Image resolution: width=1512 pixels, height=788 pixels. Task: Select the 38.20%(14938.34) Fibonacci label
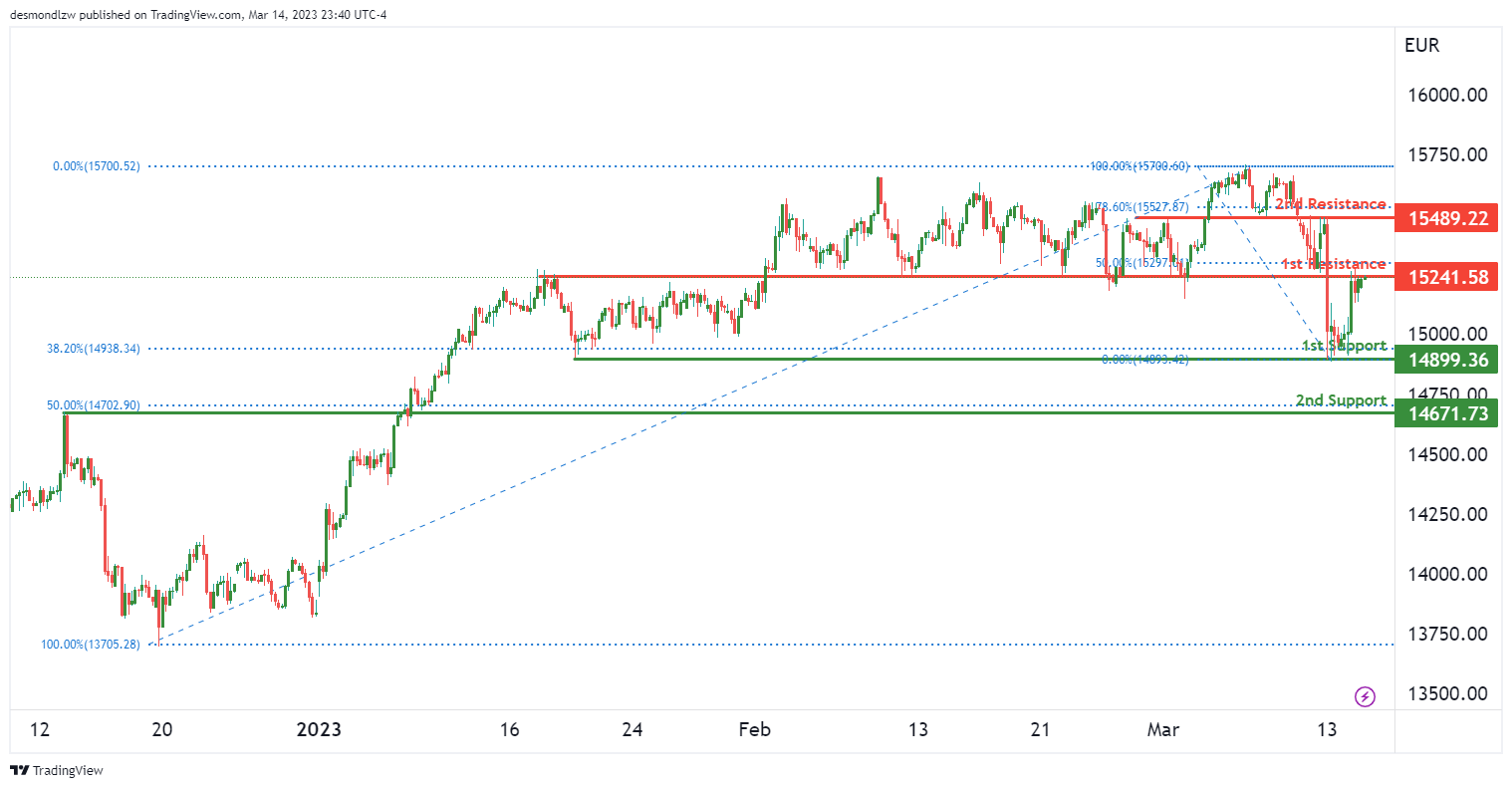(x=94, y=349)
